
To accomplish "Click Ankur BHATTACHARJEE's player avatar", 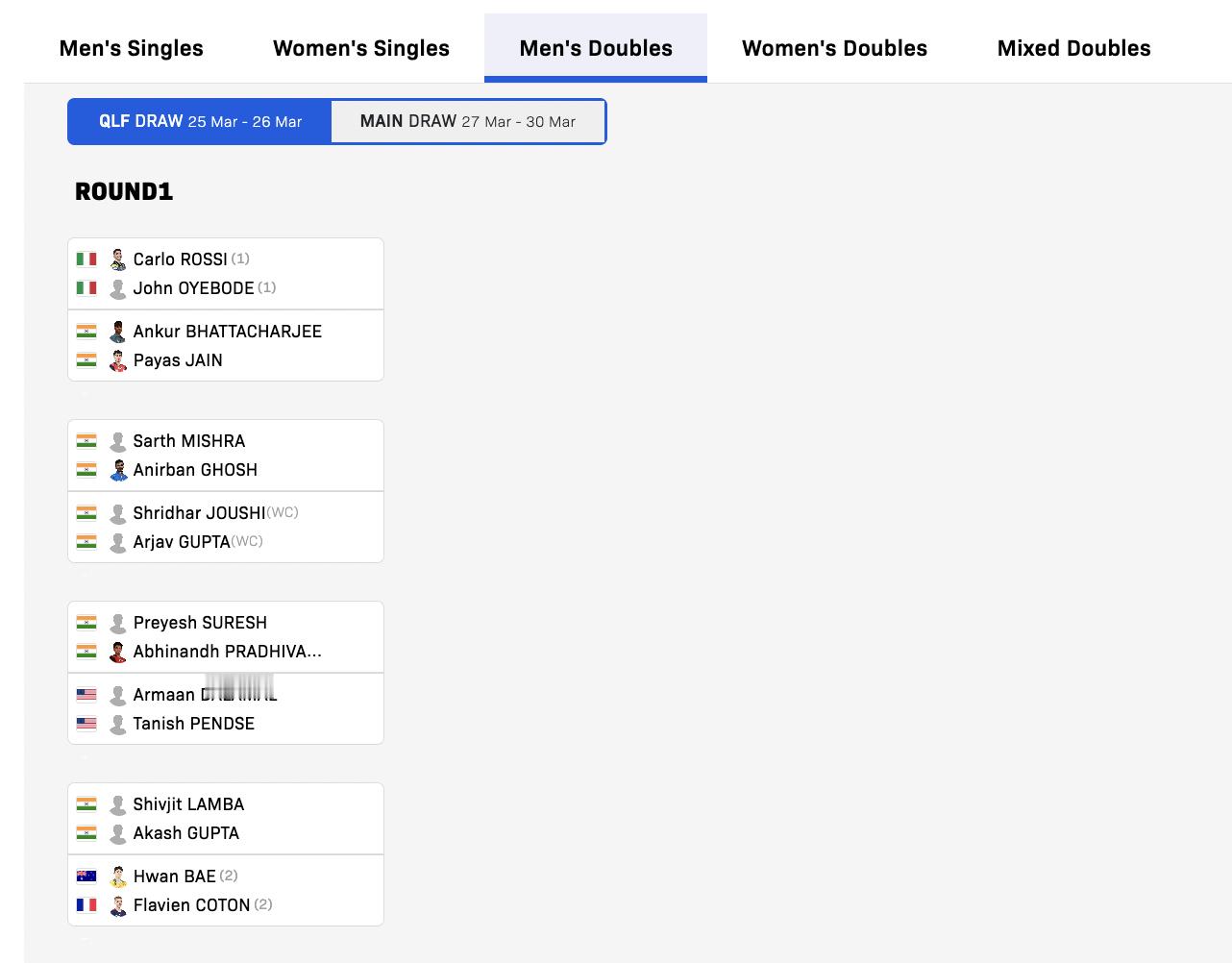I will [118, 332].
